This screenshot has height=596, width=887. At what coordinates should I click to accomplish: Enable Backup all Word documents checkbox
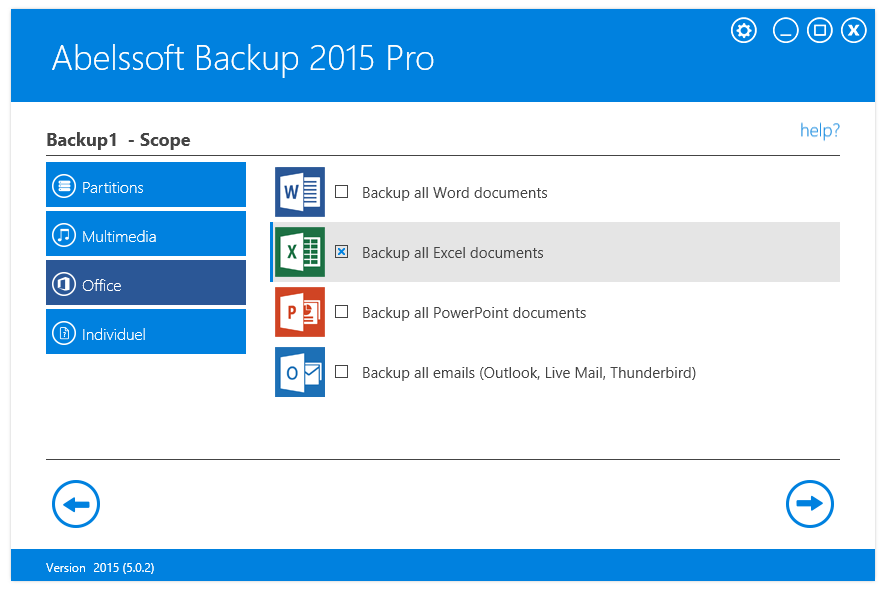coord(342,192)
